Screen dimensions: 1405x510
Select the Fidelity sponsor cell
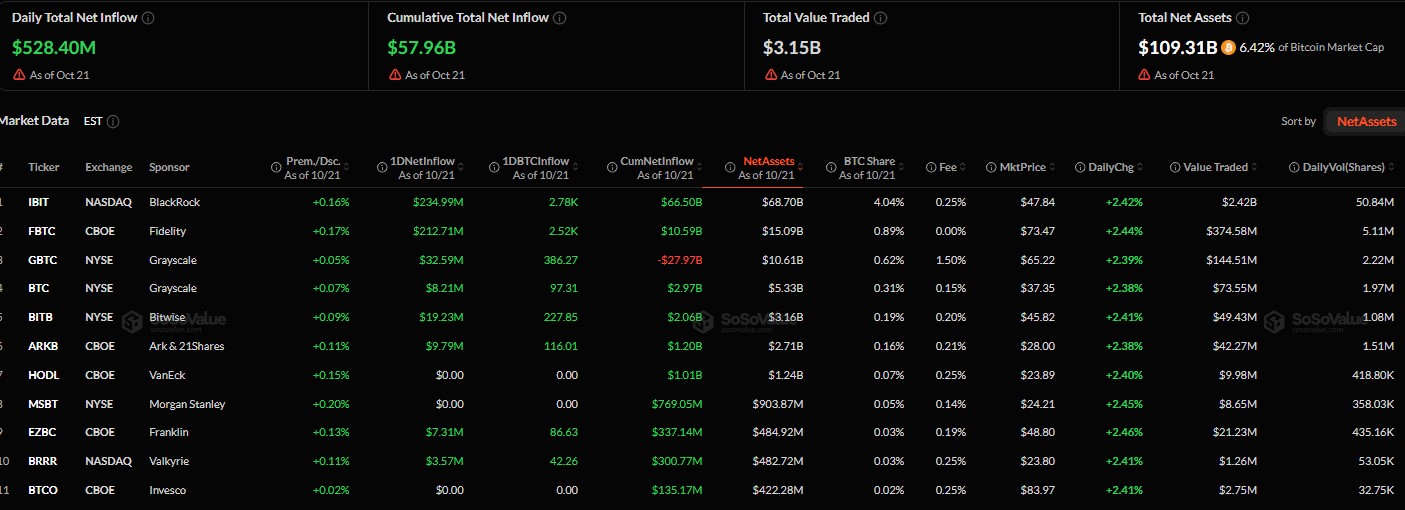click(x=168, y=231)
